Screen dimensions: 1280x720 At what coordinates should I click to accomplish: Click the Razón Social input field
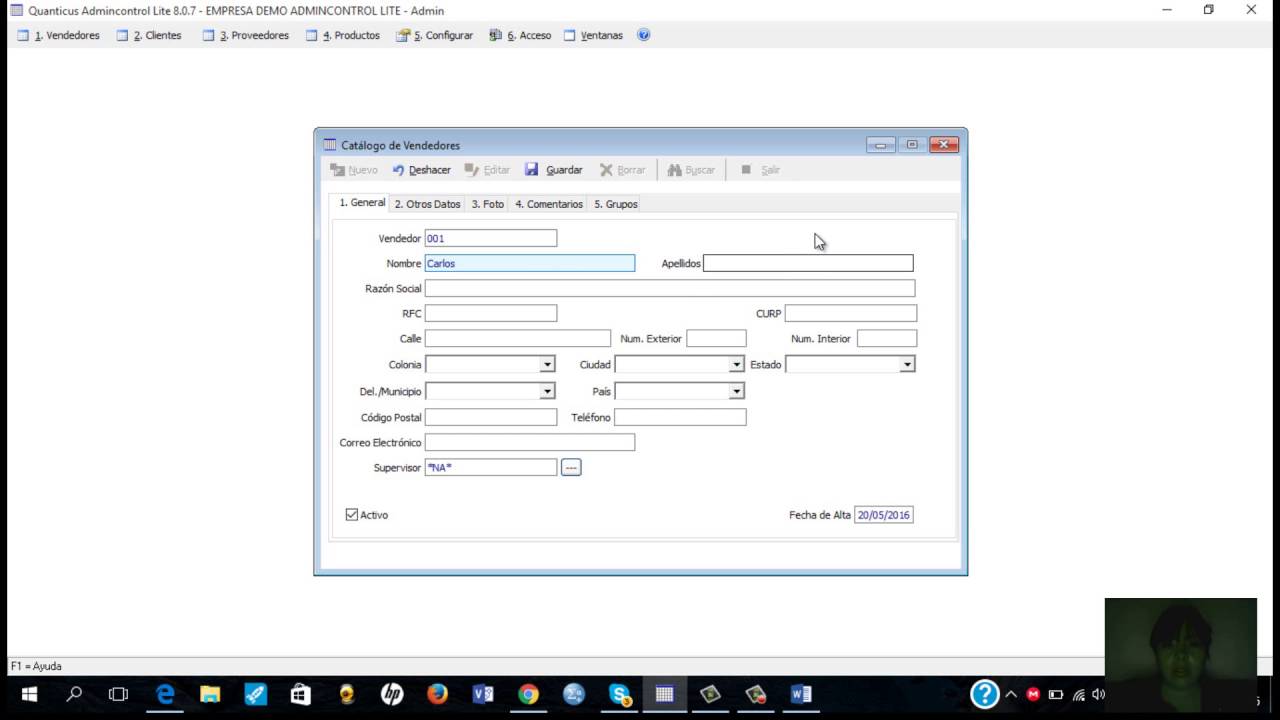click(670, 288)
